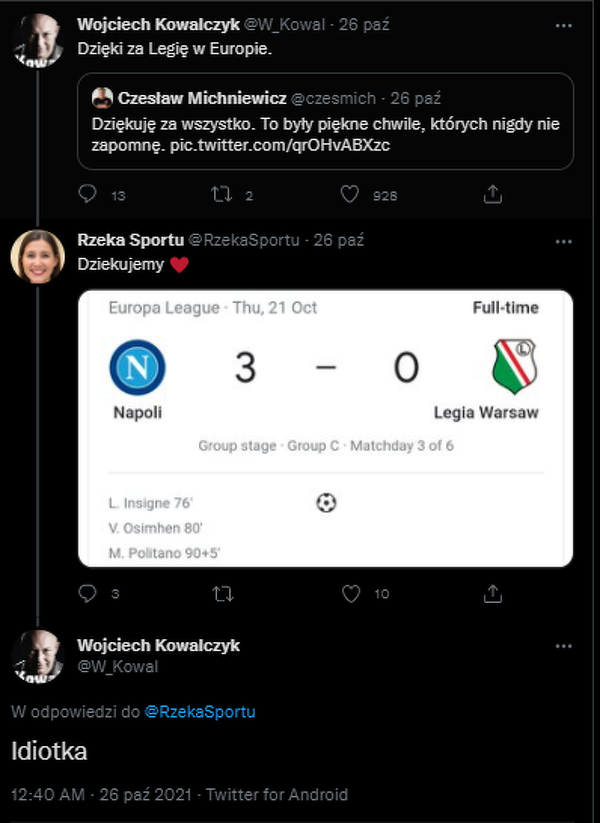Open more options on the 'Idiotka' tweet
The height and width of the screenshot is (823, 600).
[x=564, y=646]
